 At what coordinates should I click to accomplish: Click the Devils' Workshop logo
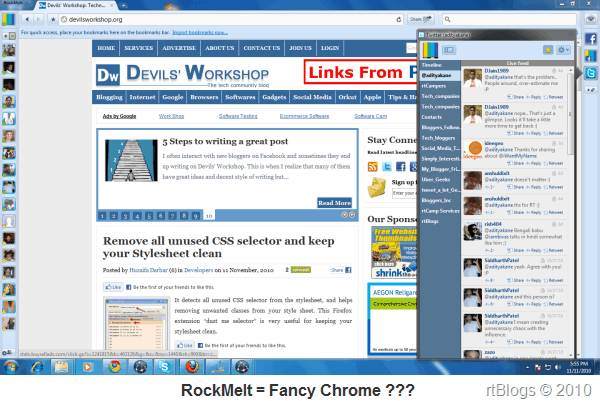[x=183, y=75]
